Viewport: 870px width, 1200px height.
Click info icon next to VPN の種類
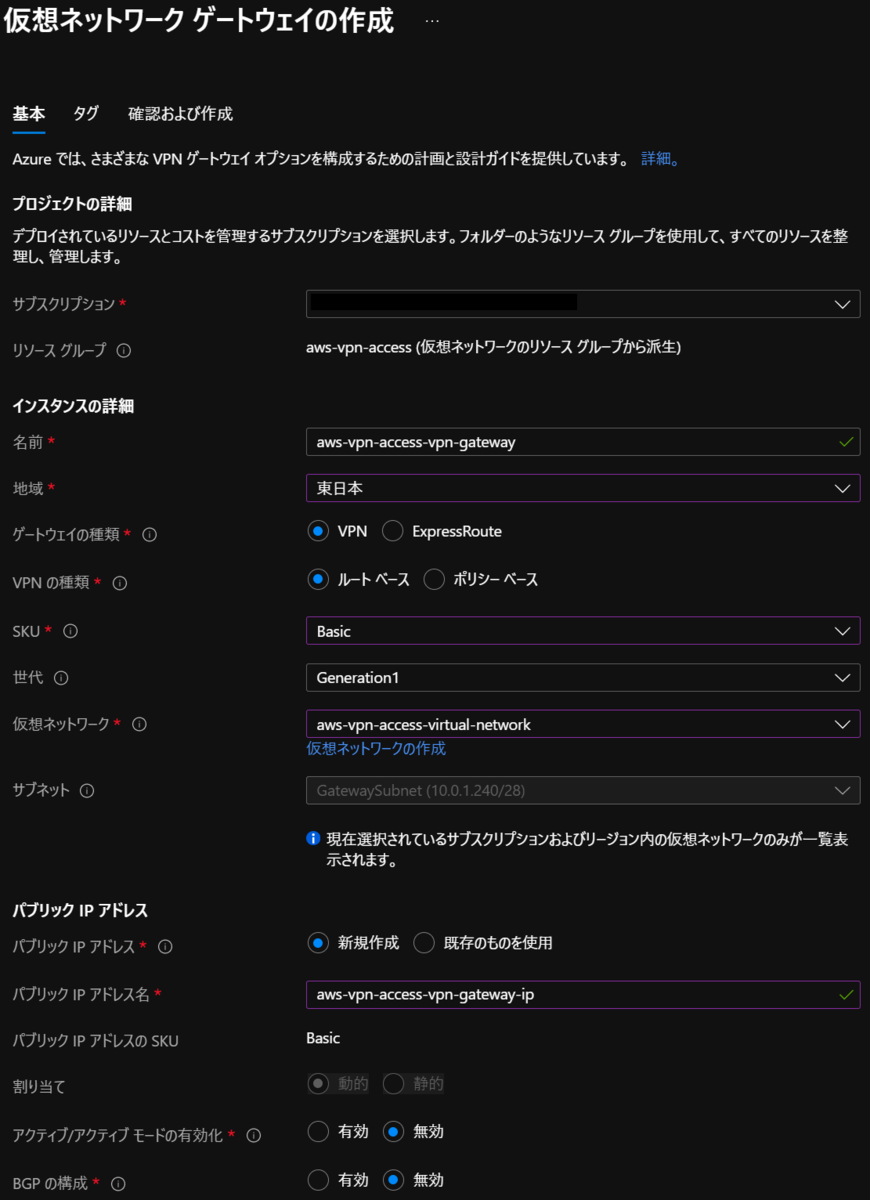(x=120, y=583)
